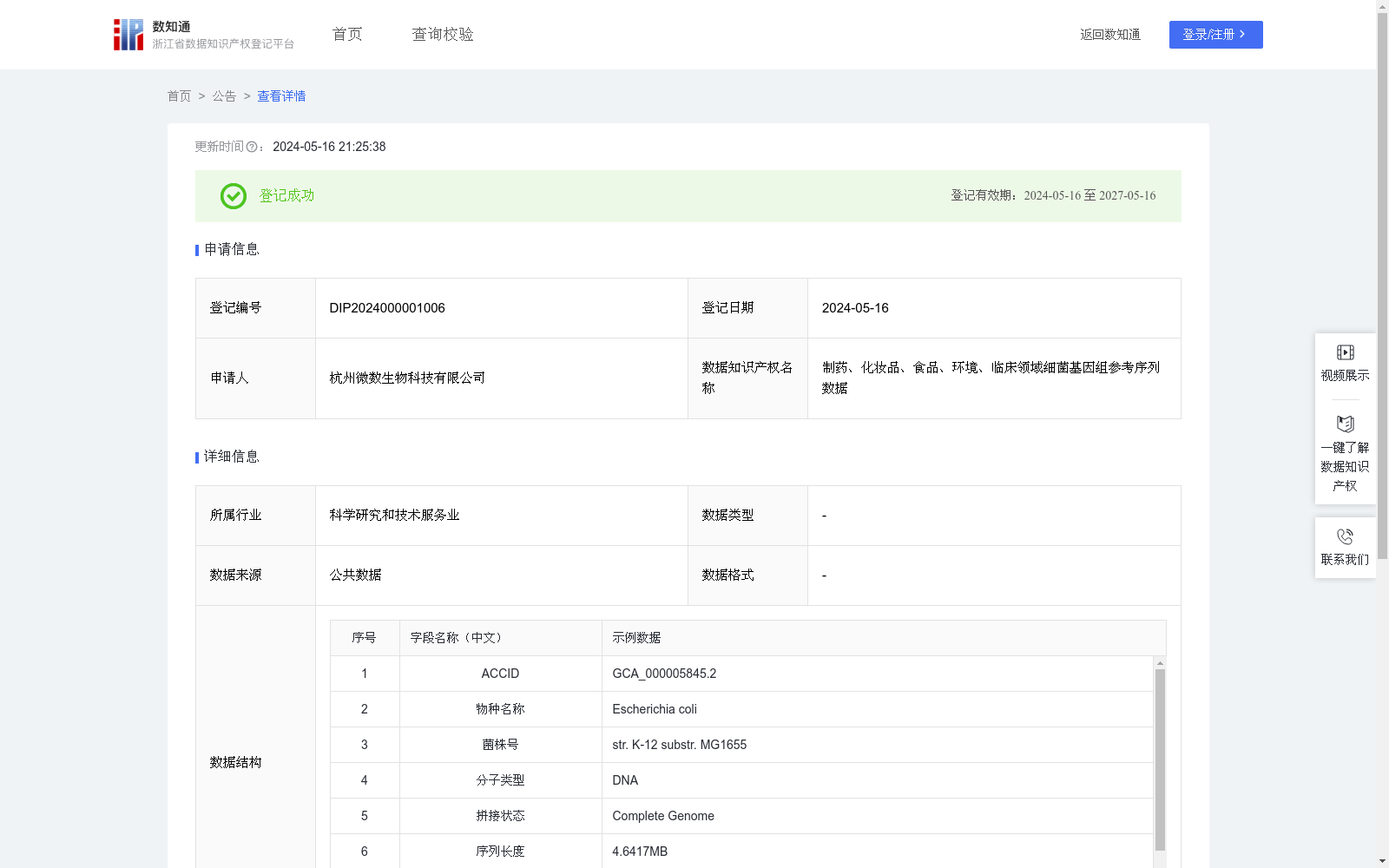Screen dimensions: 1389x868
Task: Click the 联系我们 phone icon
Action: (1345, 536)
